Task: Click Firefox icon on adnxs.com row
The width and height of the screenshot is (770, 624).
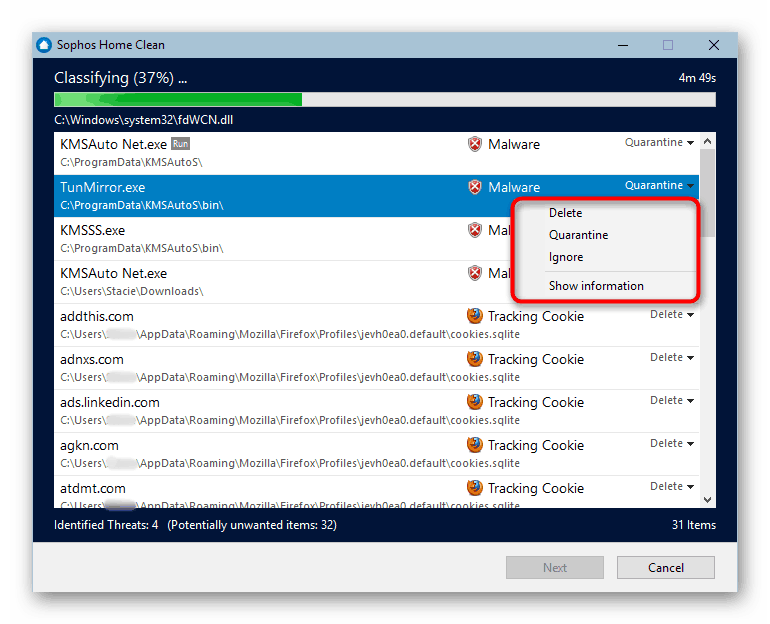Action: (x=474, y=359)
